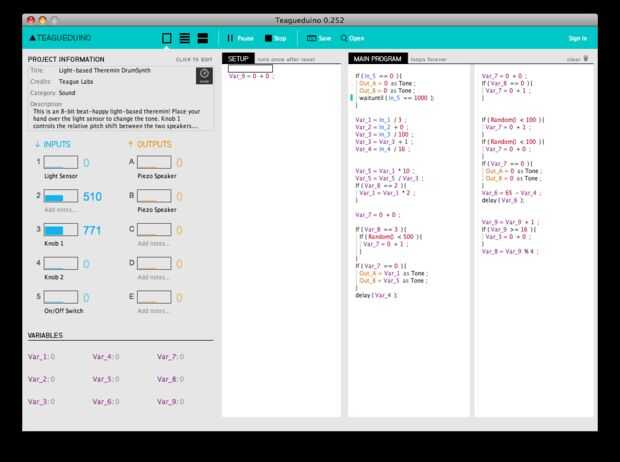This screenshot has height=462, width=620.
Task: Click the Input 2 bar showing 510
Action: [60, 196]
